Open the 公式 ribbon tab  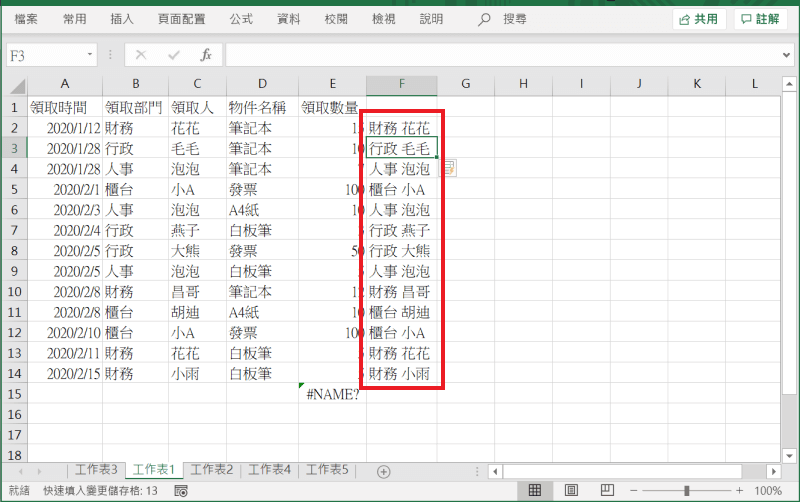click(241, 19)
